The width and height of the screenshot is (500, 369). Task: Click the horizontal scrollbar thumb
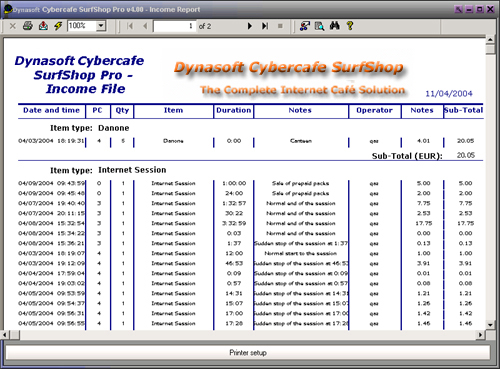click(x=15, y=335)
